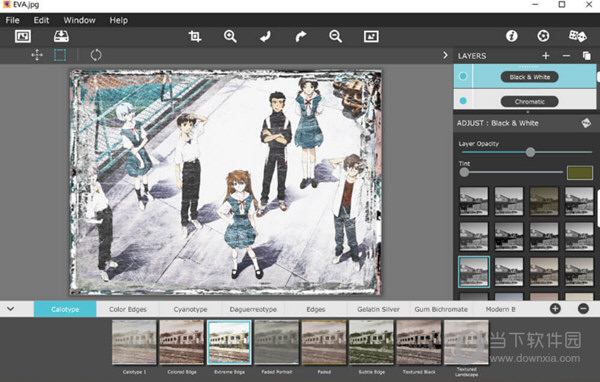Switch to the Gum Bichromate tab
This screenshot has height=382, width=600.
point(441,309)
